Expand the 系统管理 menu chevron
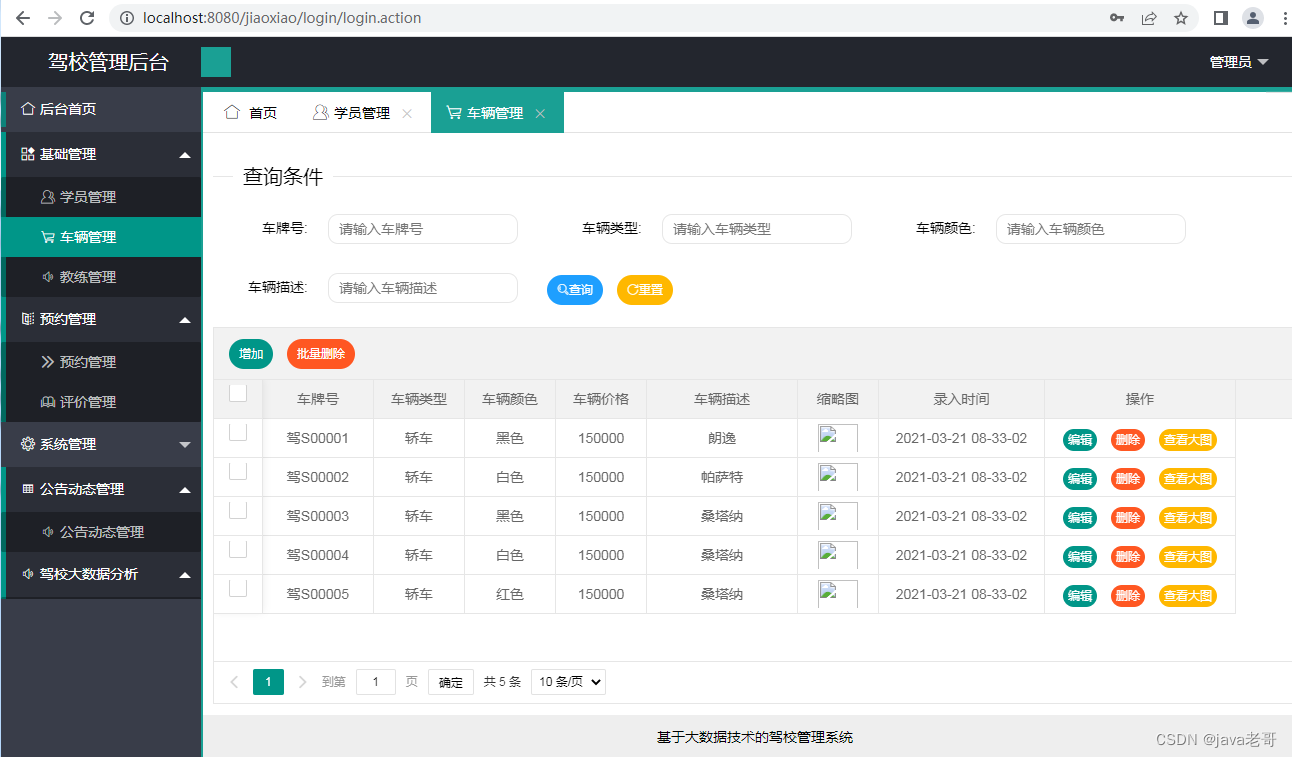The width and height of the screenshot is (1292, 757). point(187,444)
